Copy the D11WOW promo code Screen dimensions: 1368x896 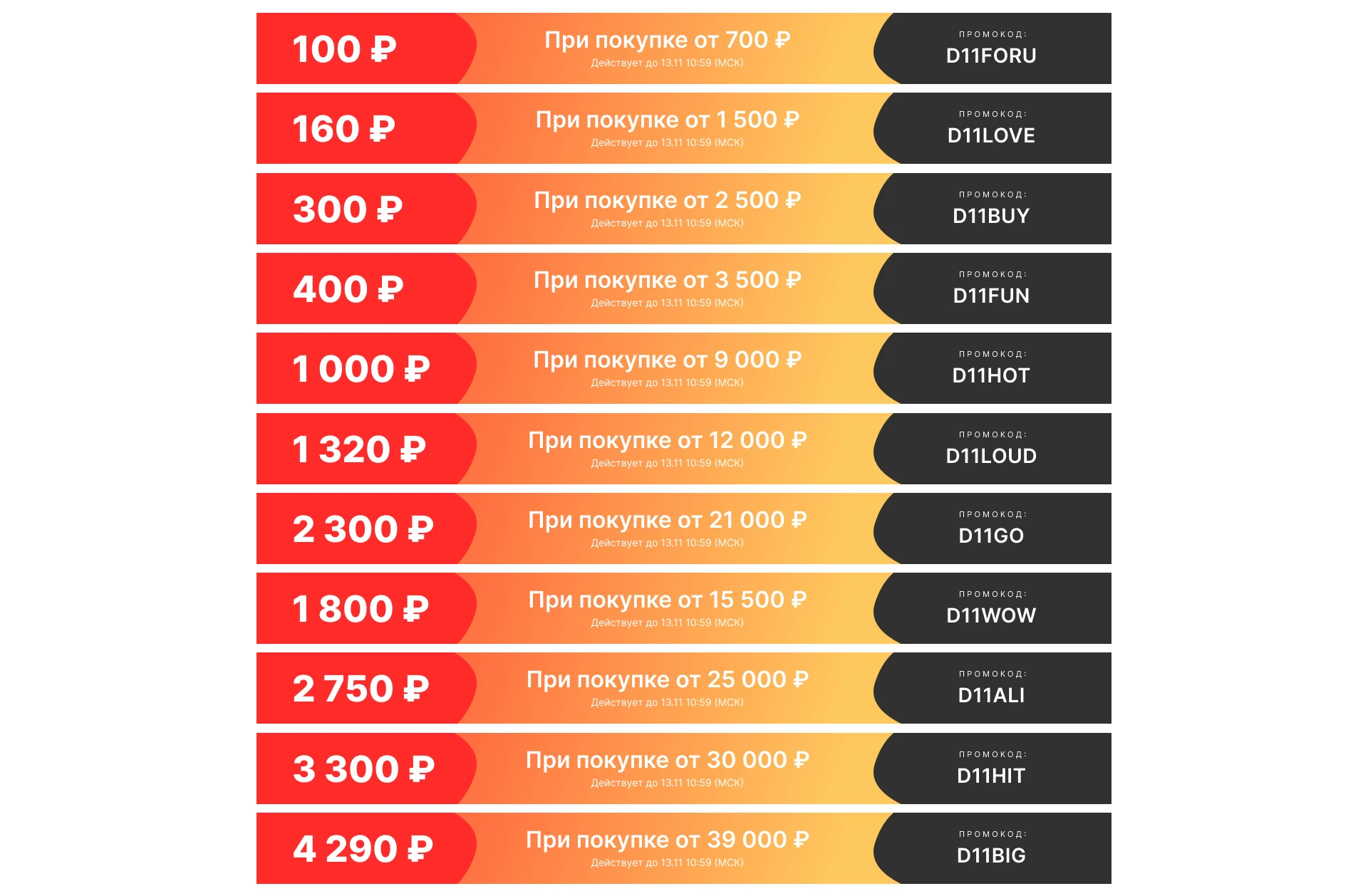click(991, 615)
